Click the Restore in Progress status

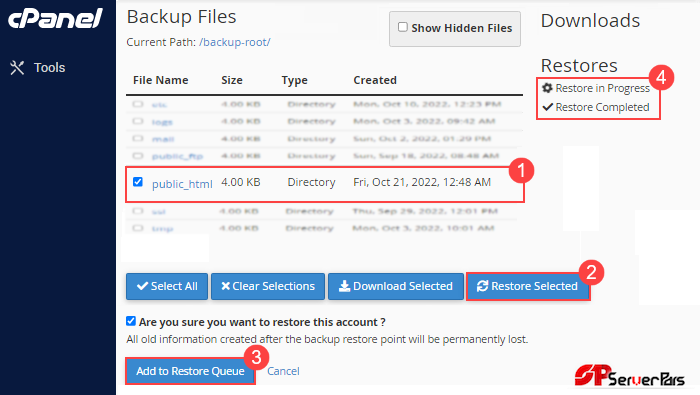coord(596,88)
